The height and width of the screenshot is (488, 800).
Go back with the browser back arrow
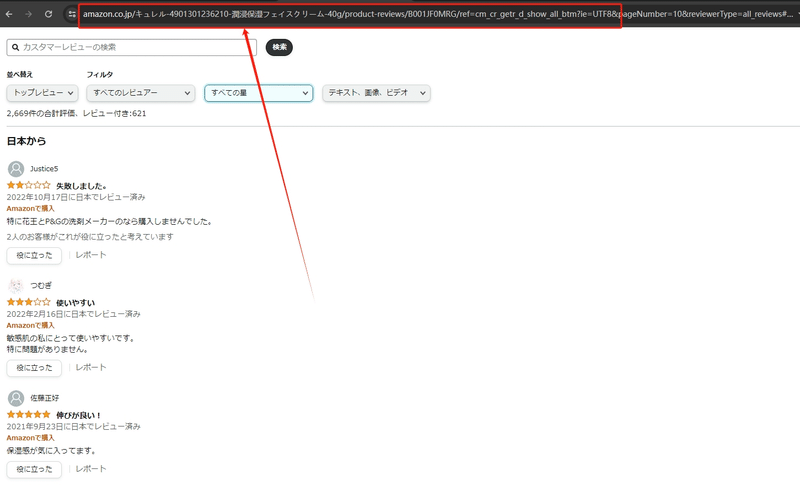point(9,14)
